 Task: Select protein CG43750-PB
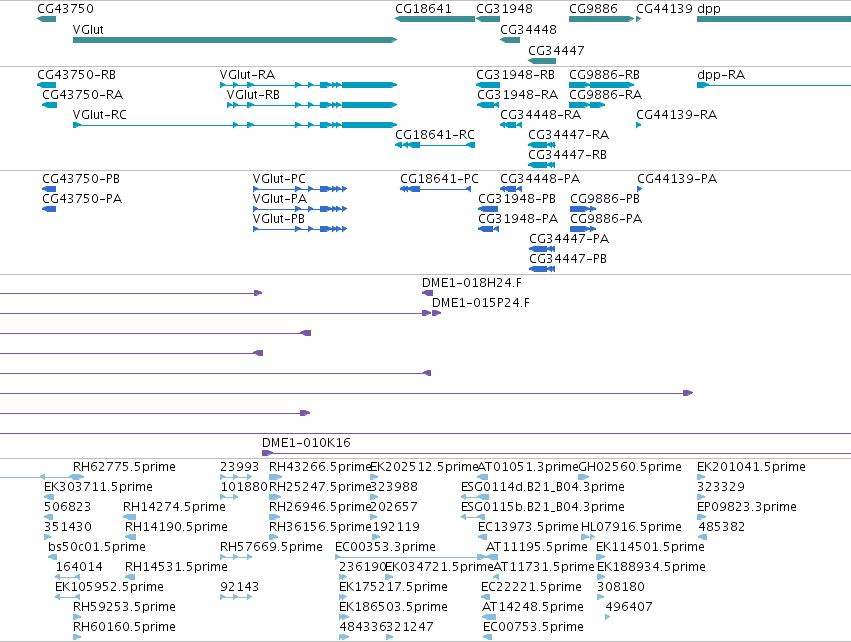point(49,189)
